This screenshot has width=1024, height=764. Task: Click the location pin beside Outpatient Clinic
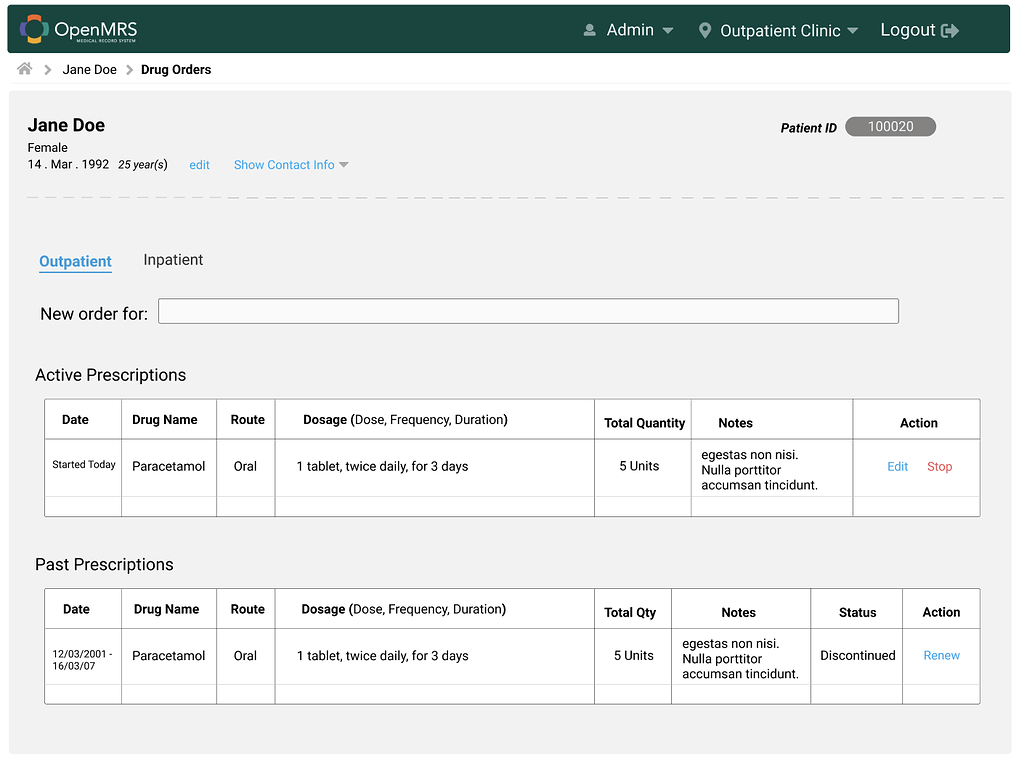[708, 30]
